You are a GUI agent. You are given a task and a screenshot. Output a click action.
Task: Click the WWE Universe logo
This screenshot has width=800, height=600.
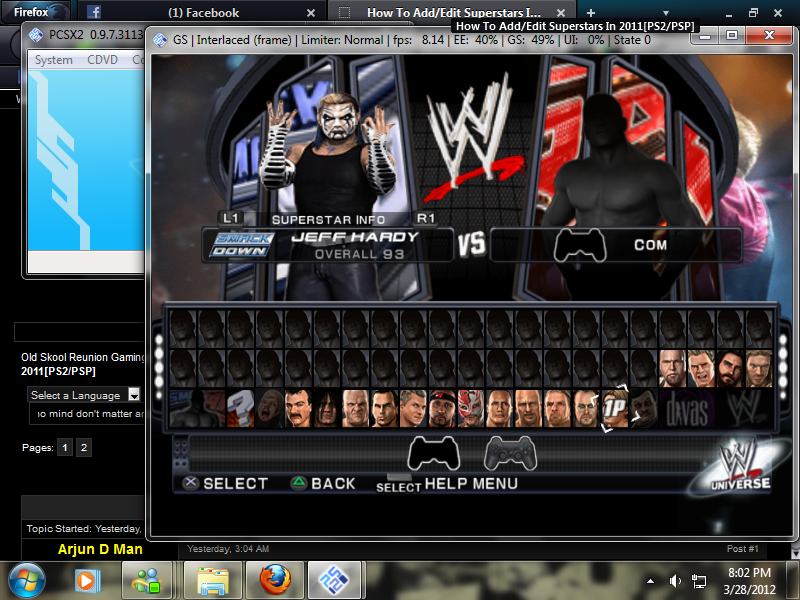click(x=739, y=465)
